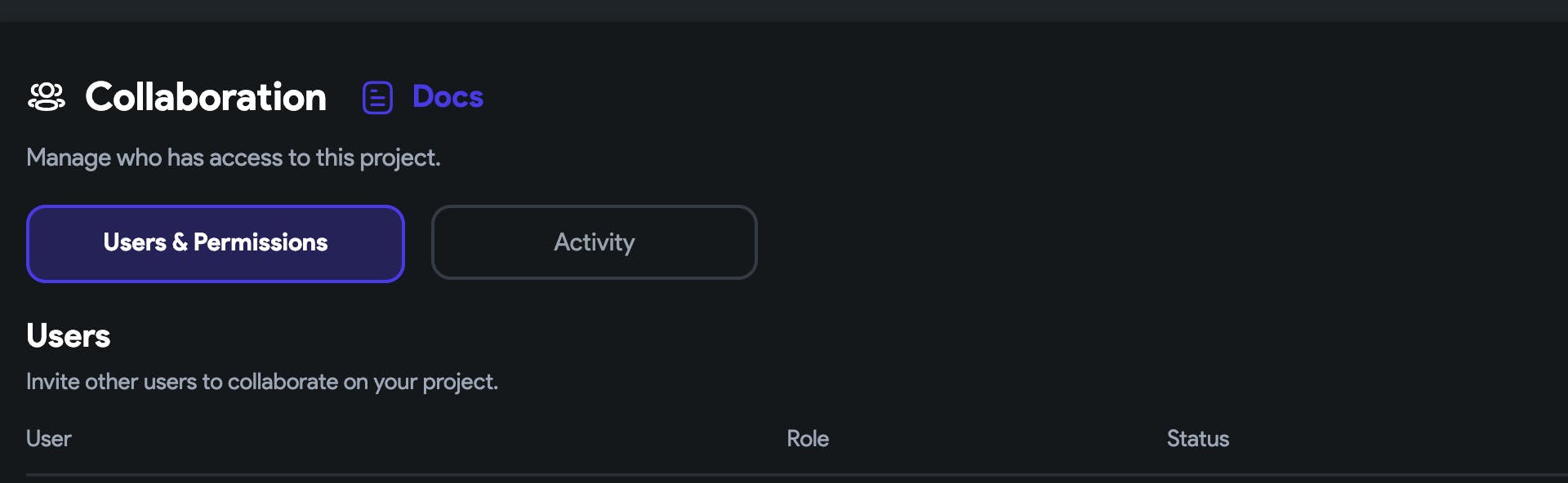The height and width of the screenshot is (483, 1568).
Task: Click the divider line under table headers
Action: tap(784, 474)
